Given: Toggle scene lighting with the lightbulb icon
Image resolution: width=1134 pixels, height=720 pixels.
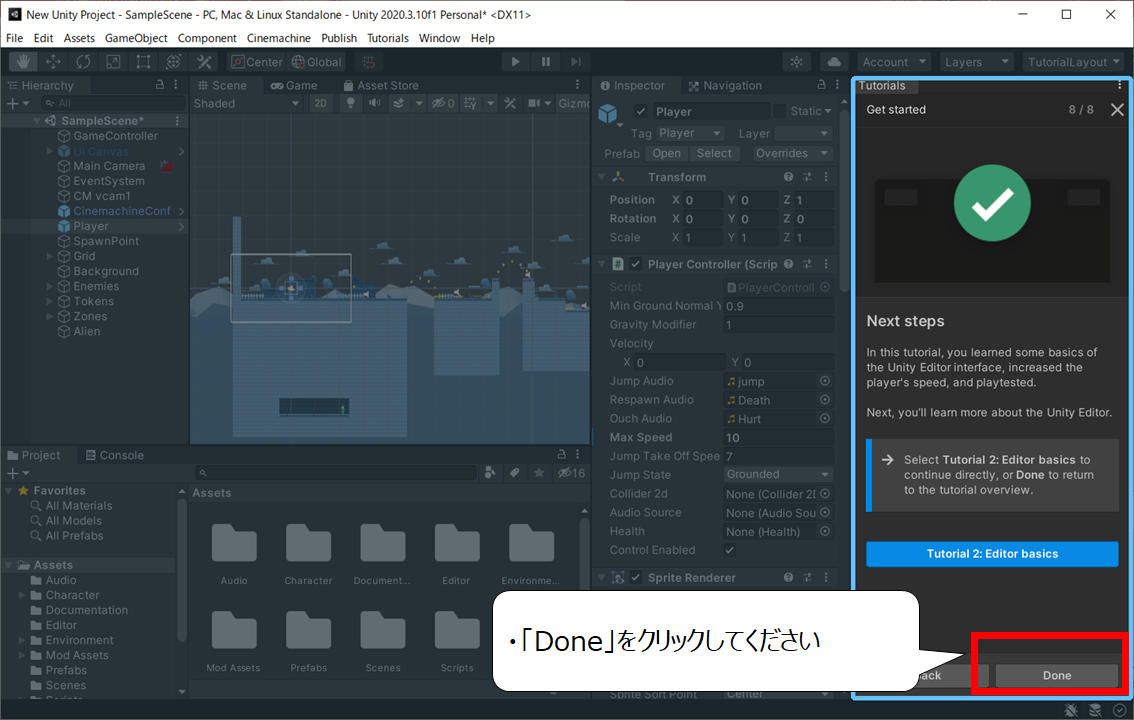Looking at the screenshot, I should pyautogui.click(x=351, y=103).
